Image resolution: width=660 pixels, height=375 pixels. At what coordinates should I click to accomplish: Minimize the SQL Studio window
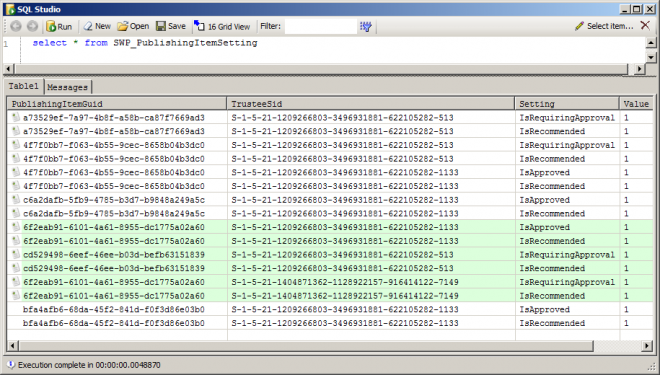coord(625,9)
